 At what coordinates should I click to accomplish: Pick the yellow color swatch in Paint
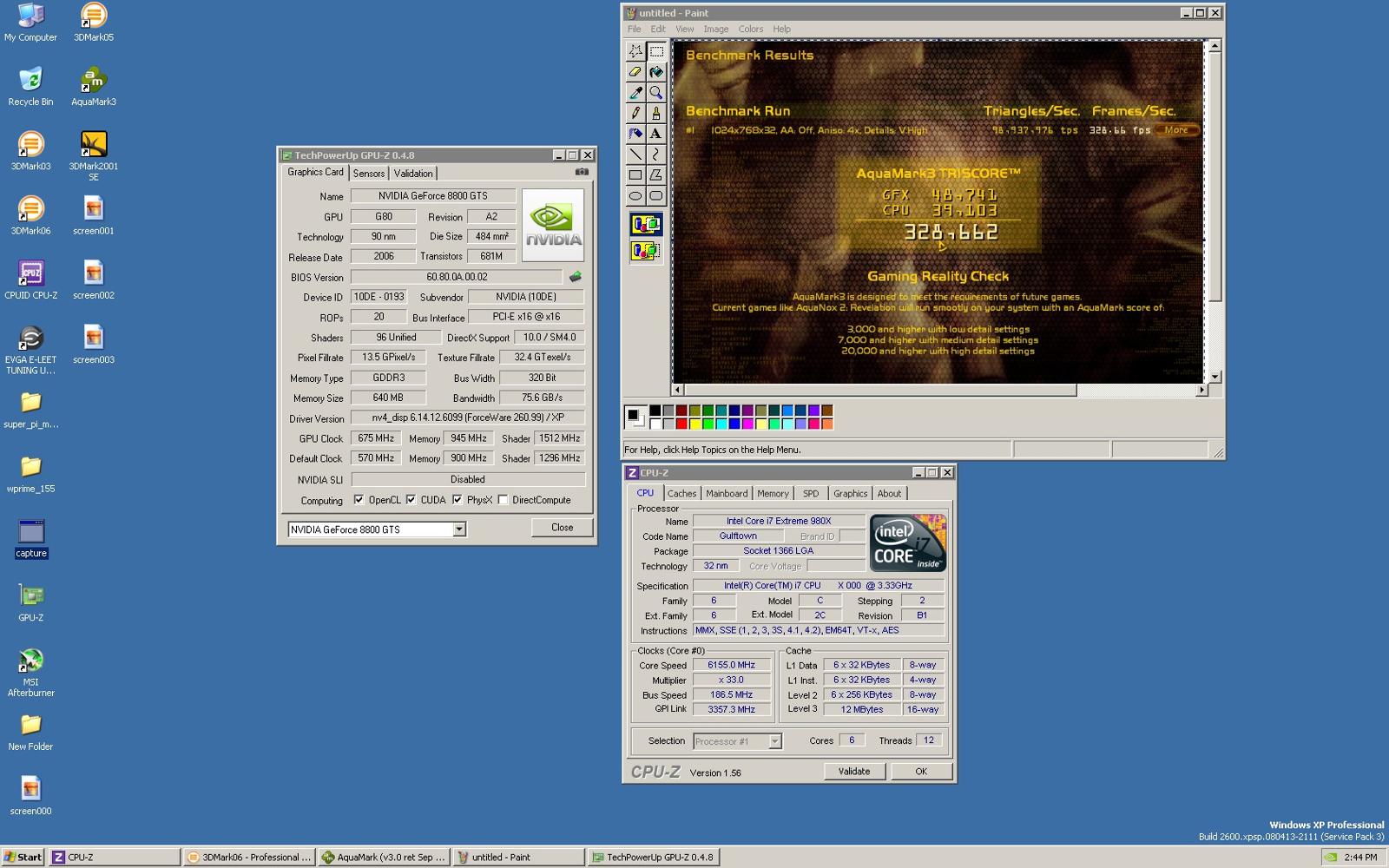(x=695, y=424)
